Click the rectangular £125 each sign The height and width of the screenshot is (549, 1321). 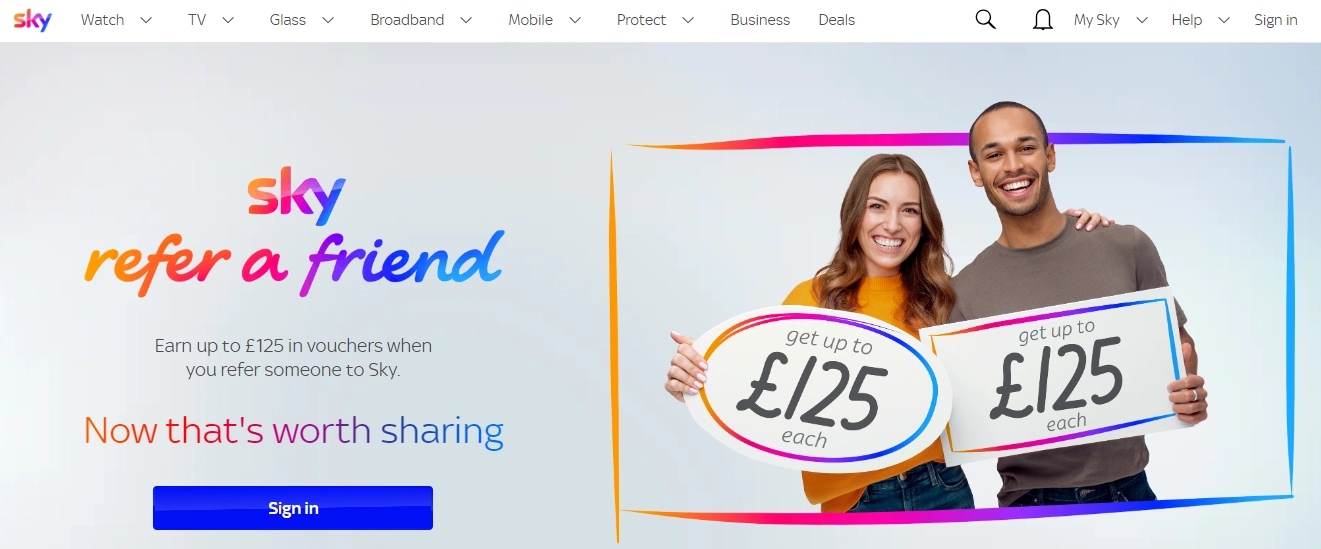[x=1057, y=372]
